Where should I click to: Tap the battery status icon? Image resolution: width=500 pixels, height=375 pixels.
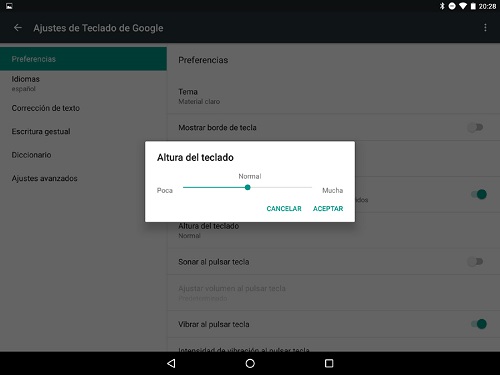pyautogui.click(x=473, y=6)
